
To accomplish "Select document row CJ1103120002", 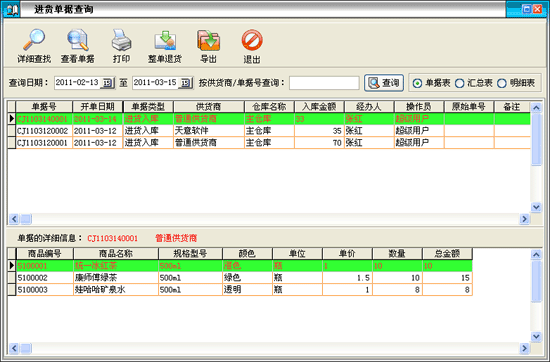I will [269, 131].
